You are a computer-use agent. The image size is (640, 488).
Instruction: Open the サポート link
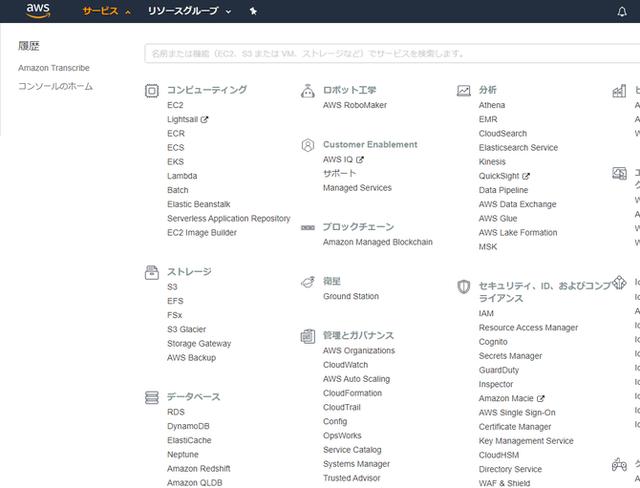(340, 173)
